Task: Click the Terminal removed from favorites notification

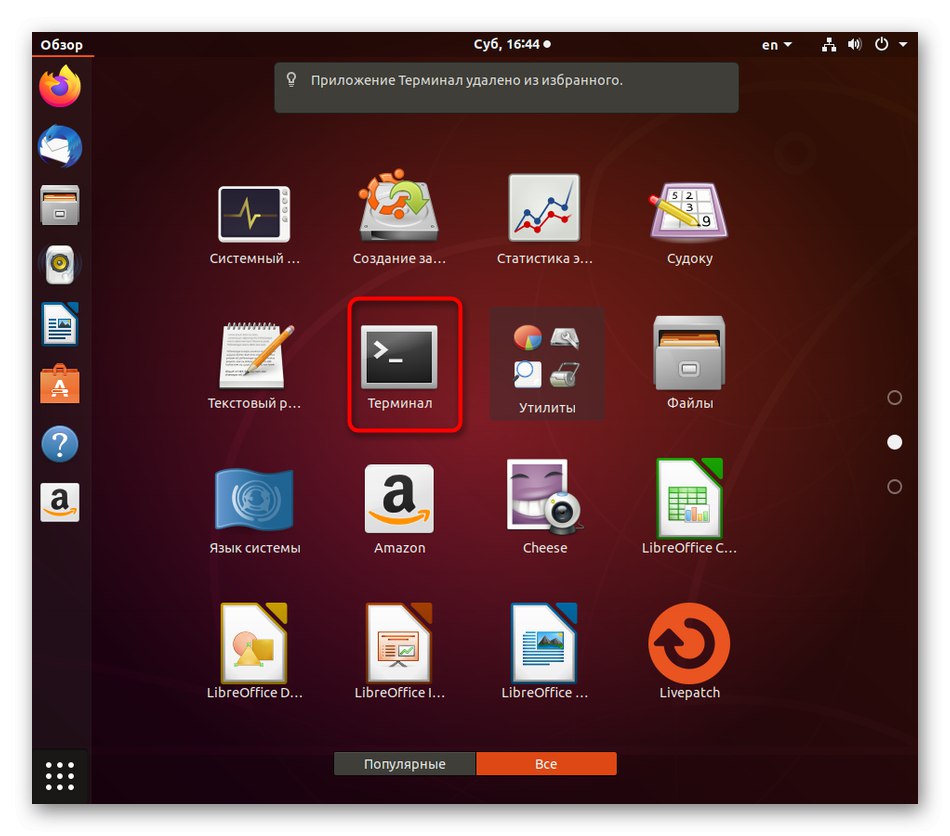Action: click(507, 87)
